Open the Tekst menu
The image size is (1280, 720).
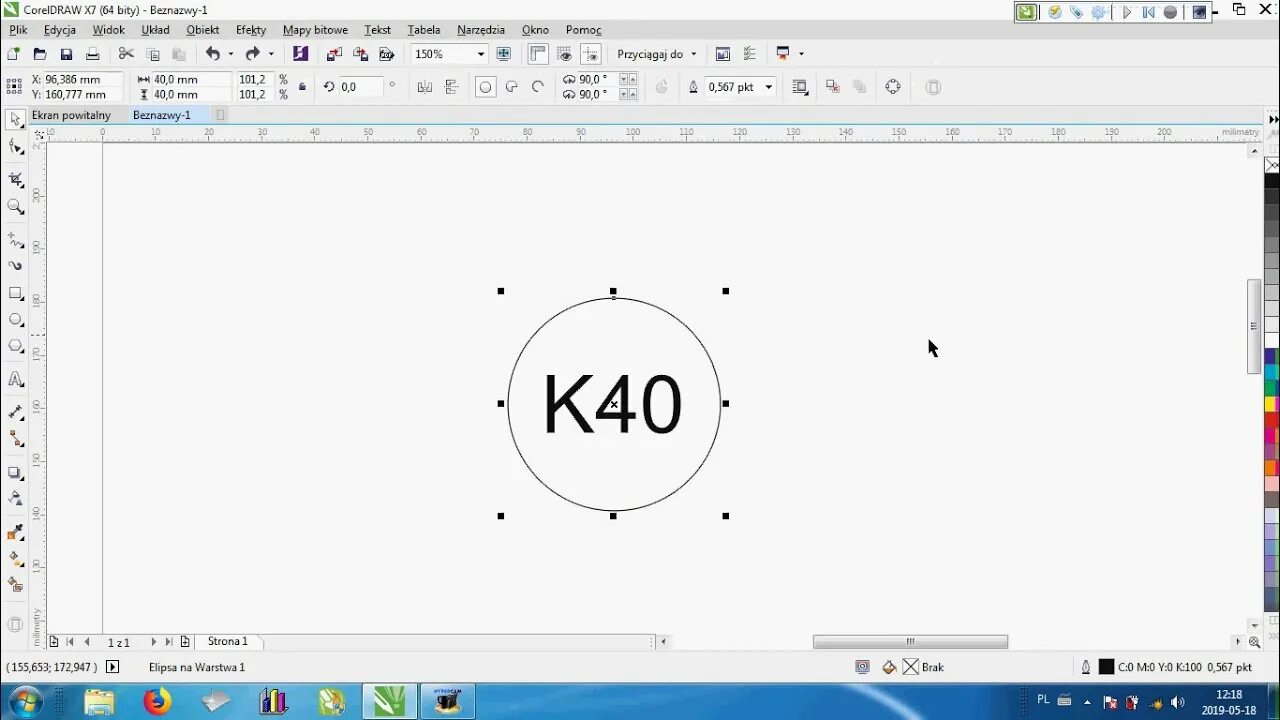point(377,30)
